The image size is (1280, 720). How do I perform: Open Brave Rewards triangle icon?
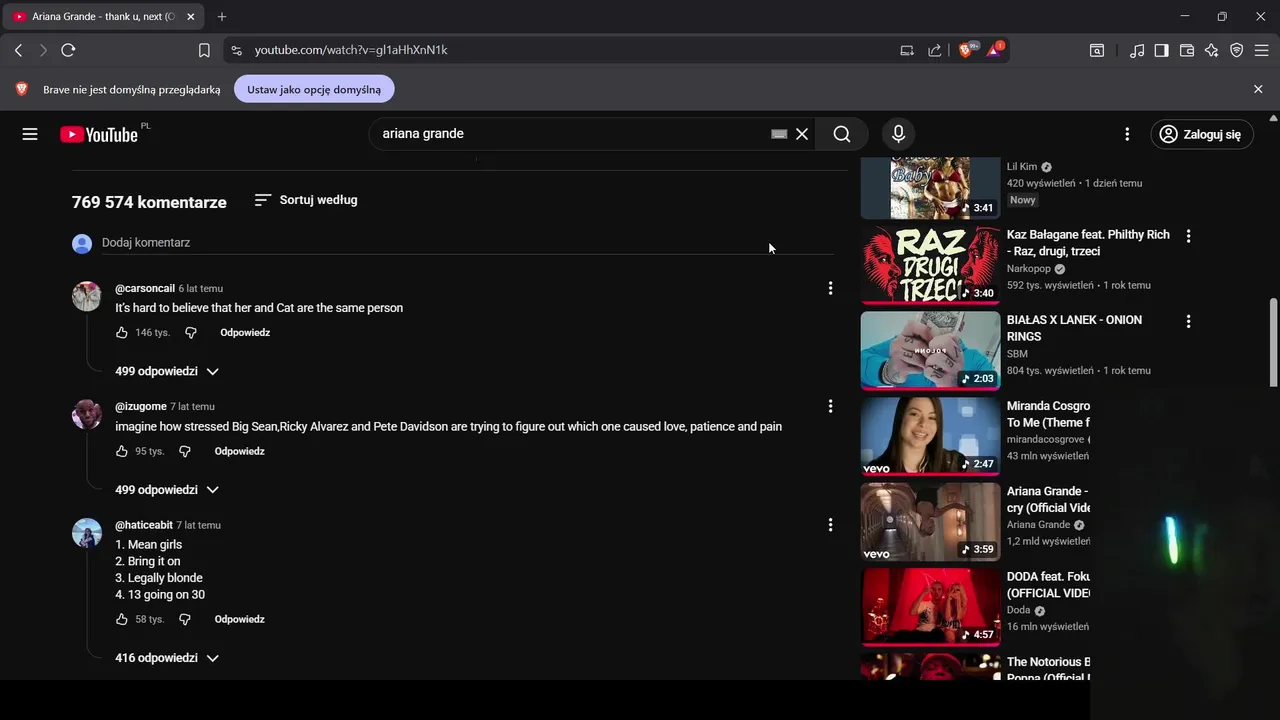click(995, 49)
